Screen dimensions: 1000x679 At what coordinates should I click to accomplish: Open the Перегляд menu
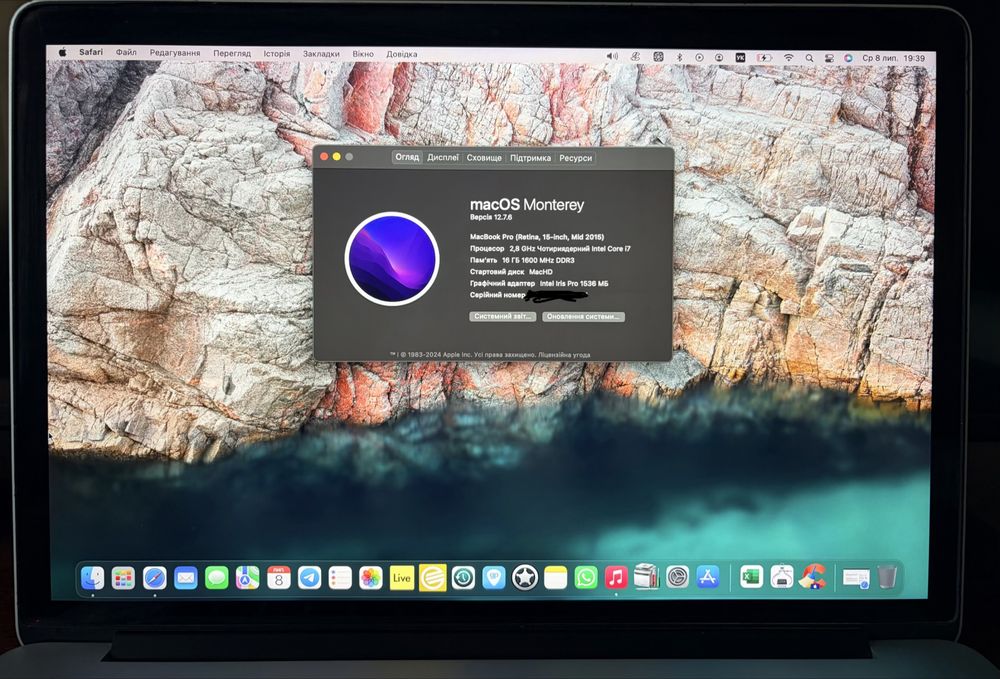tap(232, 54)
